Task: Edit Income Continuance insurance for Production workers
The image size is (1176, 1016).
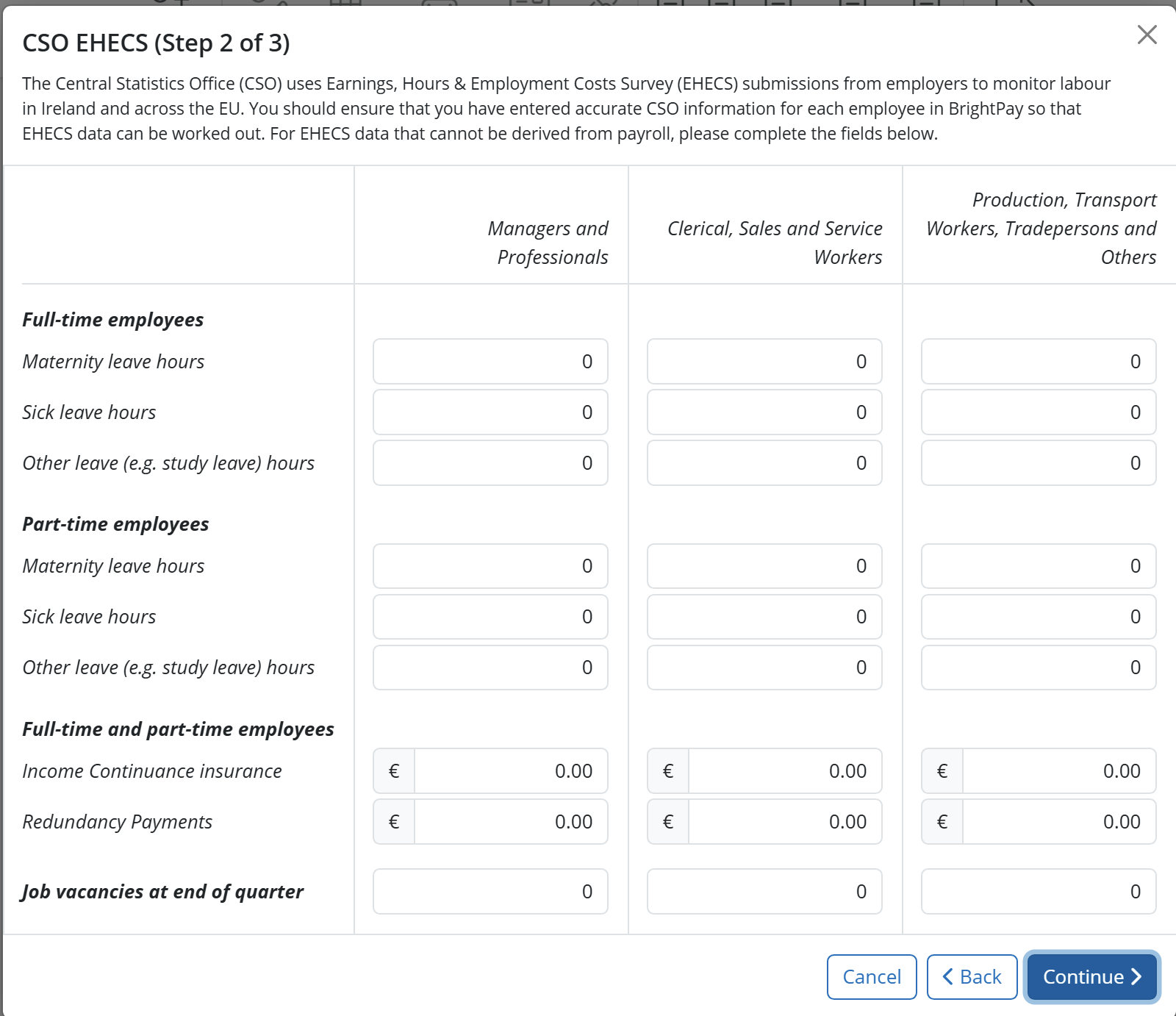Action: tap(1059, 770)
